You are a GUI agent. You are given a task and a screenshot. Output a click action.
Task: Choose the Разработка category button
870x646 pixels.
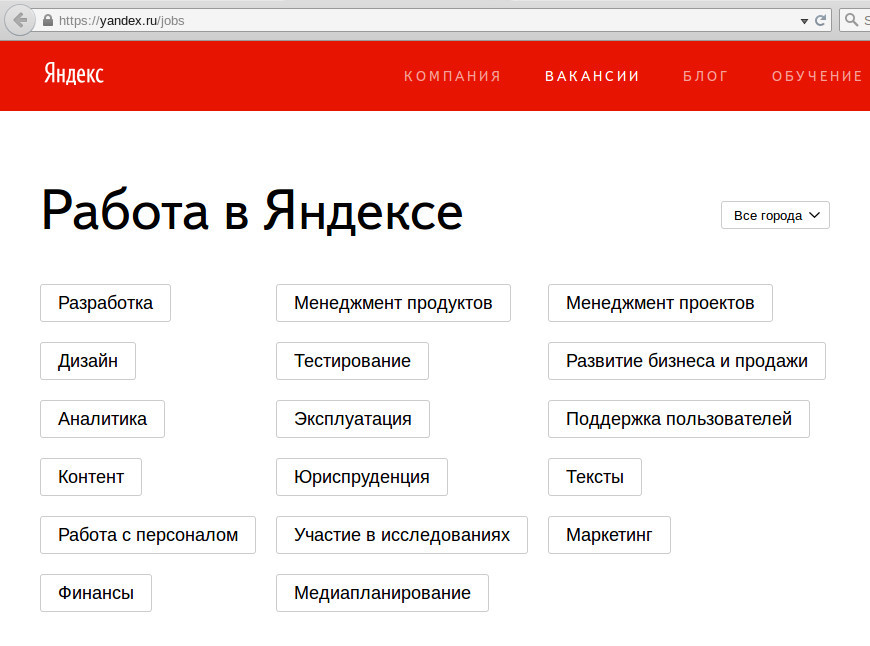(105, 303)
